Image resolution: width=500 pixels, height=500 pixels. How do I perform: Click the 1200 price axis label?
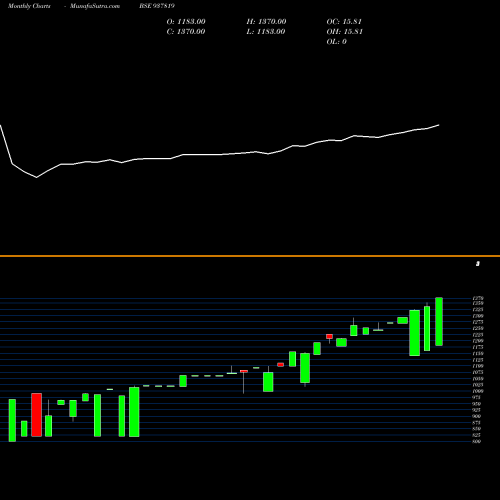pyautogui.click(x=478, y=341)
